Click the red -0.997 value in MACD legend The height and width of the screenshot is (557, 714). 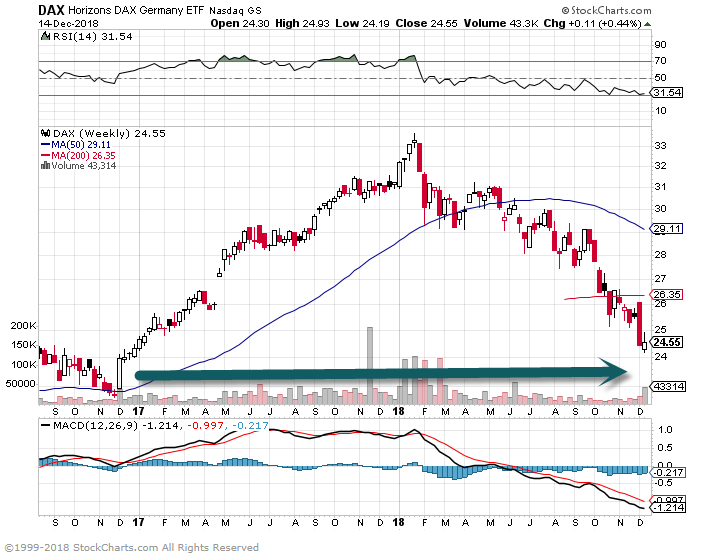204,426
